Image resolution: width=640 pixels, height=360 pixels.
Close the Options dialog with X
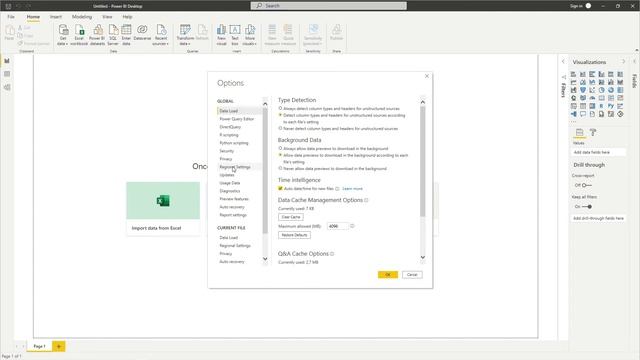point(427,76)
